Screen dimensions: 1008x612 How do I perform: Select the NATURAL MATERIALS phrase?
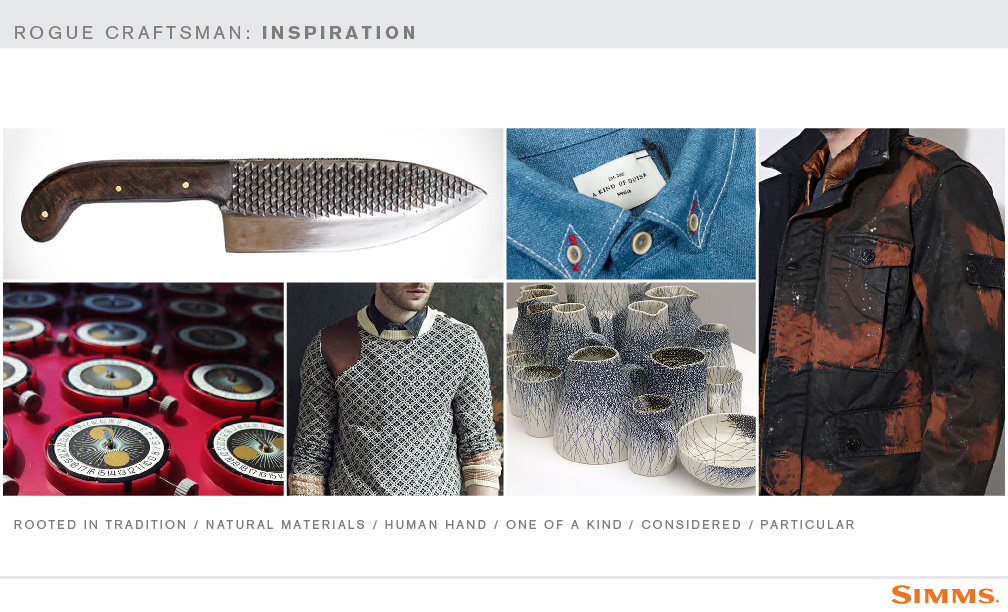click(285, 525)
